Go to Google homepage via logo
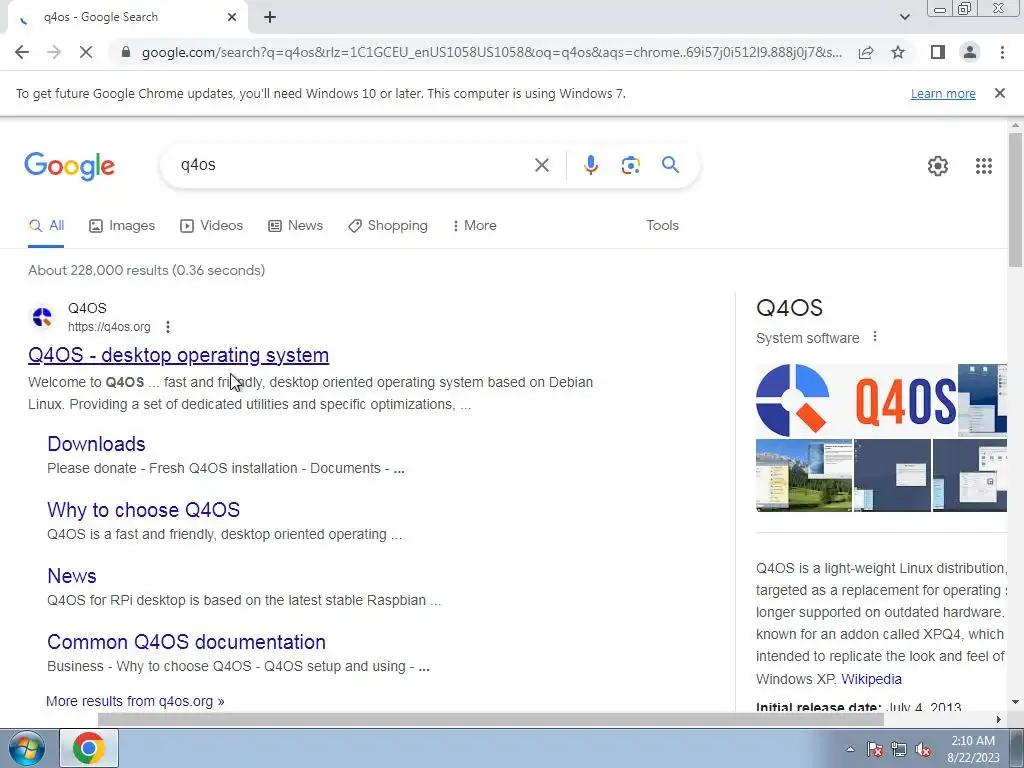Screen dimensions: 1024x768 [x=69, y=167]
